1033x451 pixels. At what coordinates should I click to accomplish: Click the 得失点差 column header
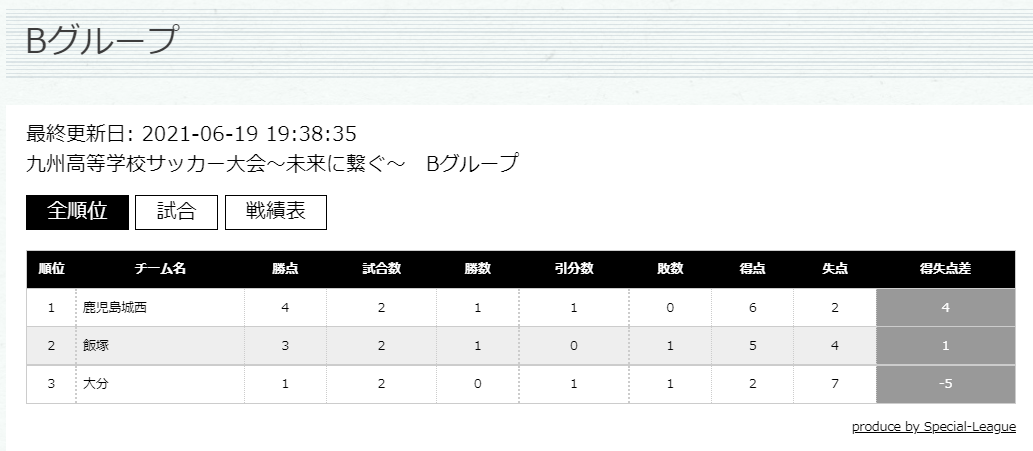tap(945, 269)
